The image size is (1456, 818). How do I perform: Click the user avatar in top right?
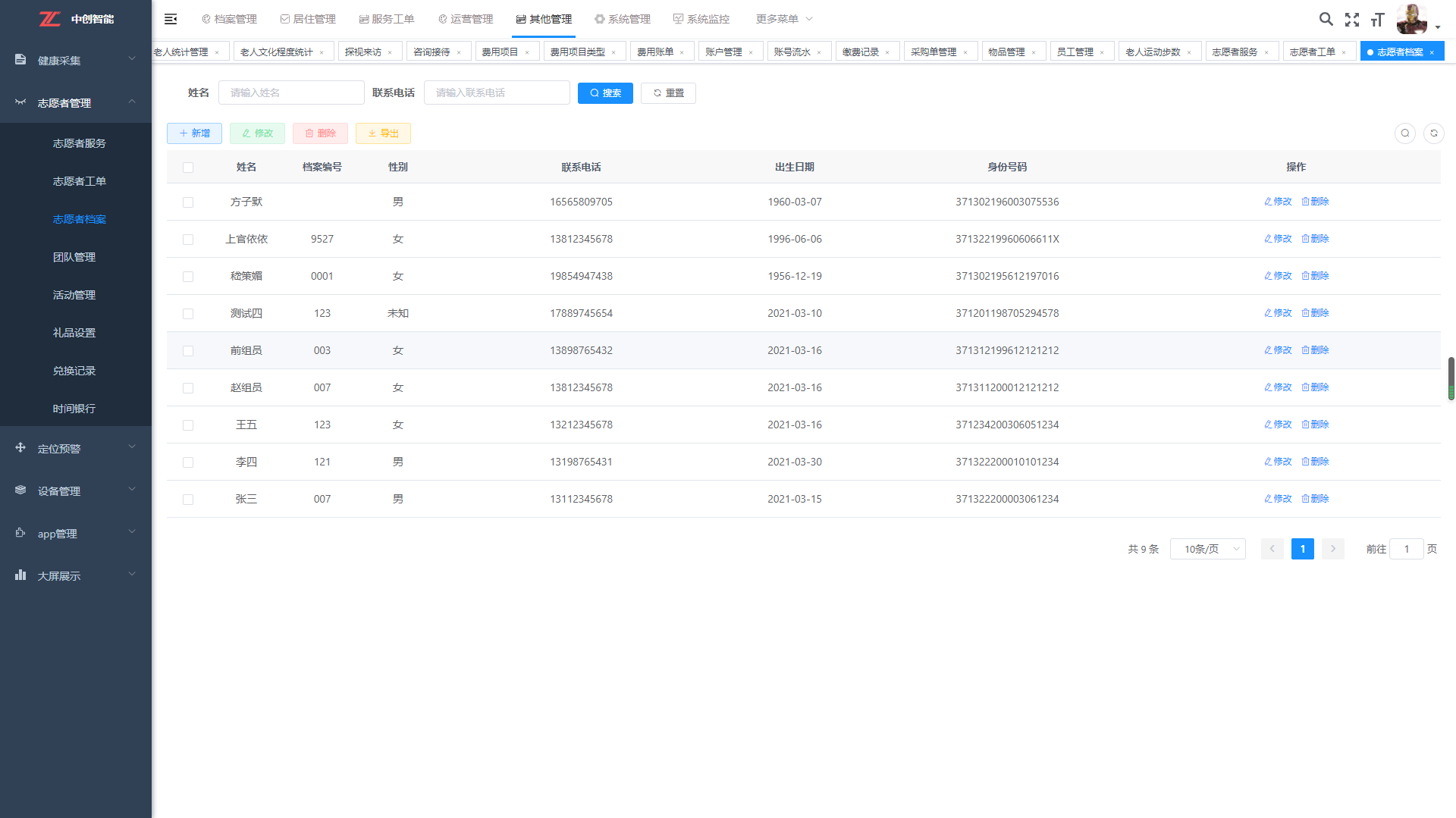(1411, 19)
